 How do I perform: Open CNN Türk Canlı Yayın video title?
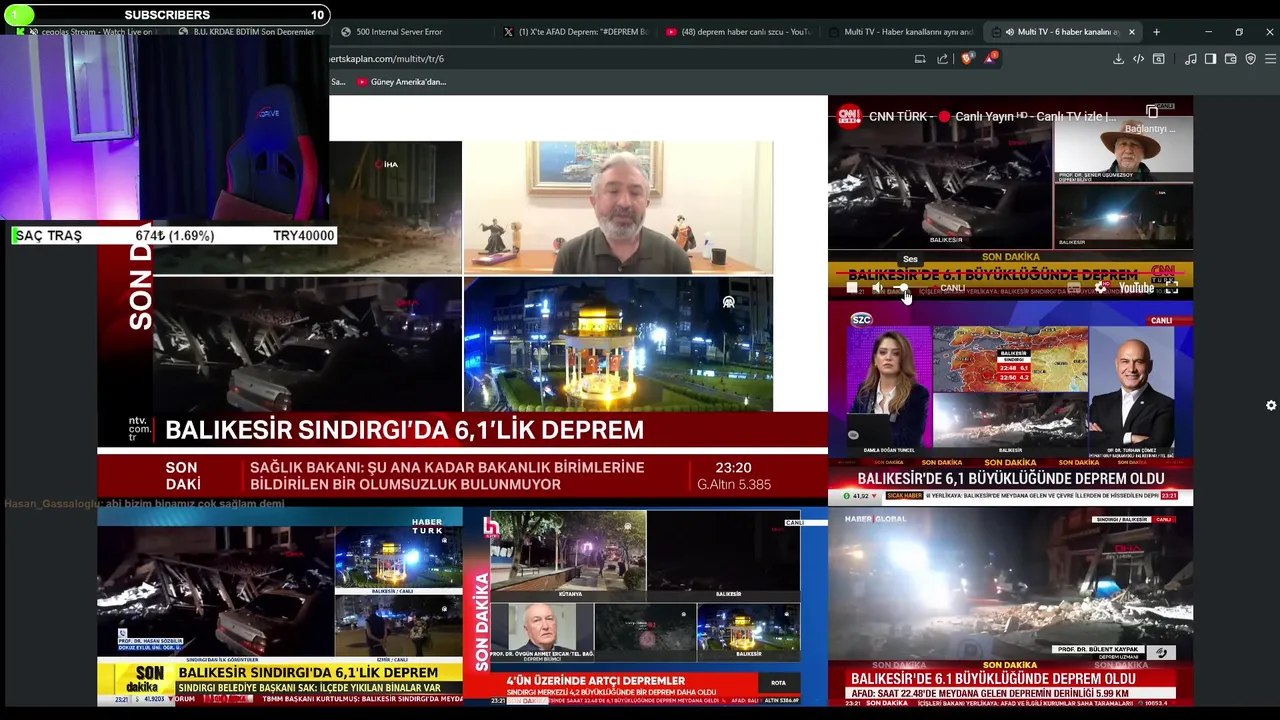tap(992, 116)
